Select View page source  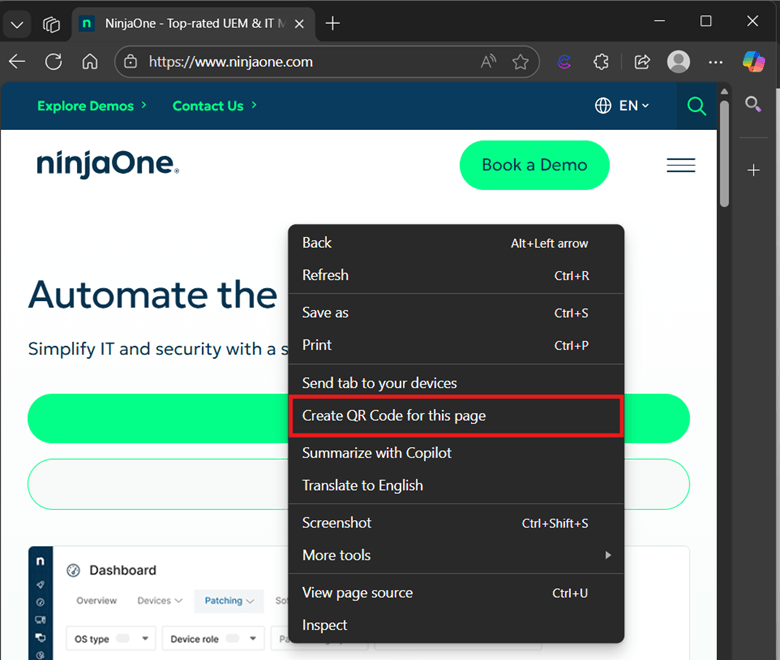point(456,593)
